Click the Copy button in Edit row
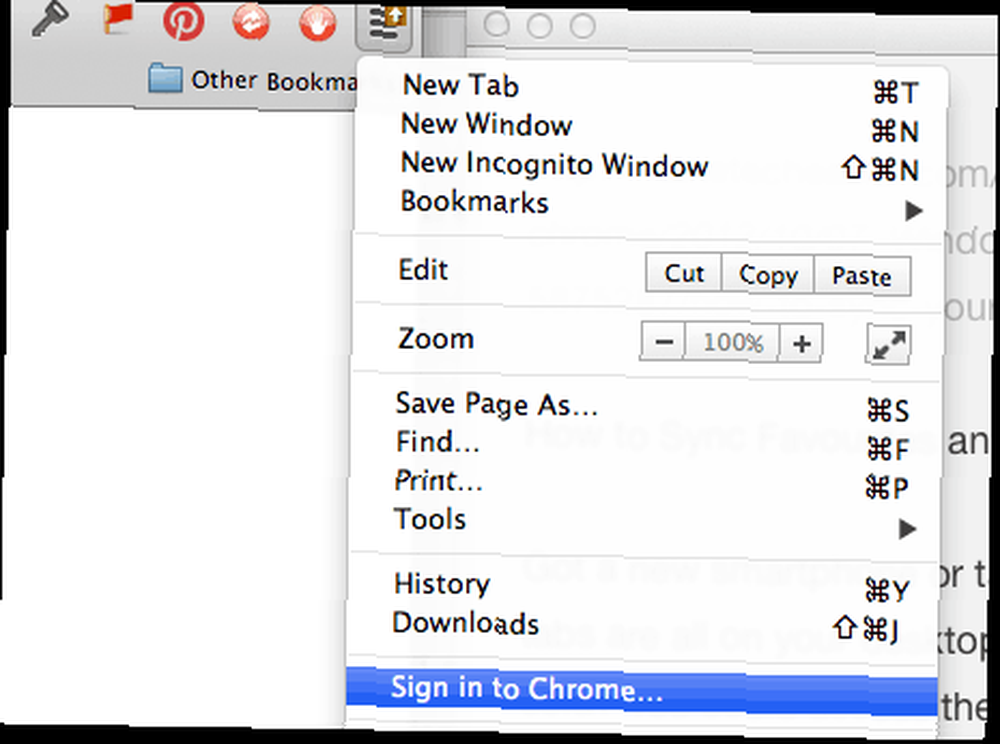 (768, 275)
